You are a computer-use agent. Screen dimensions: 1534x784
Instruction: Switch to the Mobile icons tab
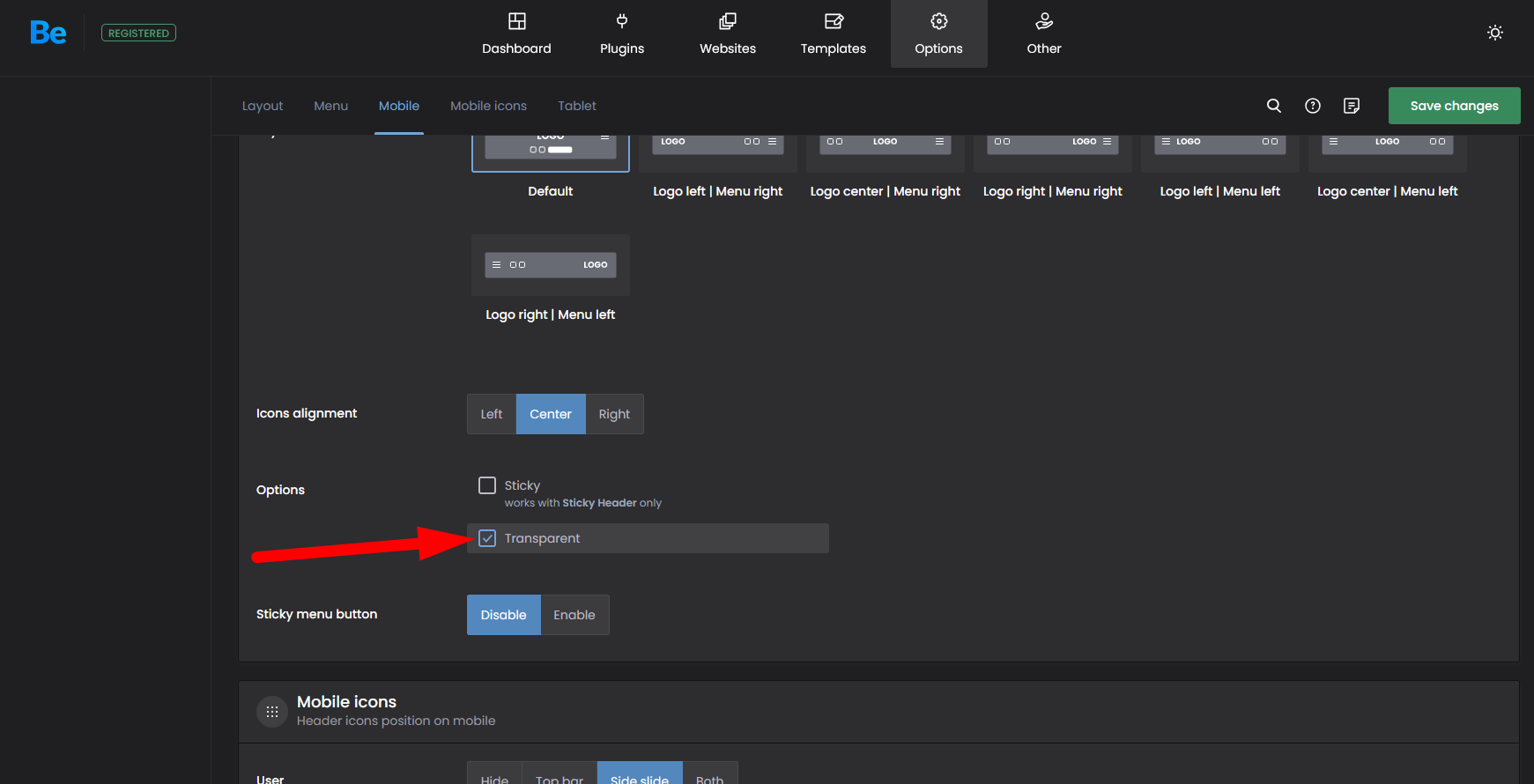488,106
